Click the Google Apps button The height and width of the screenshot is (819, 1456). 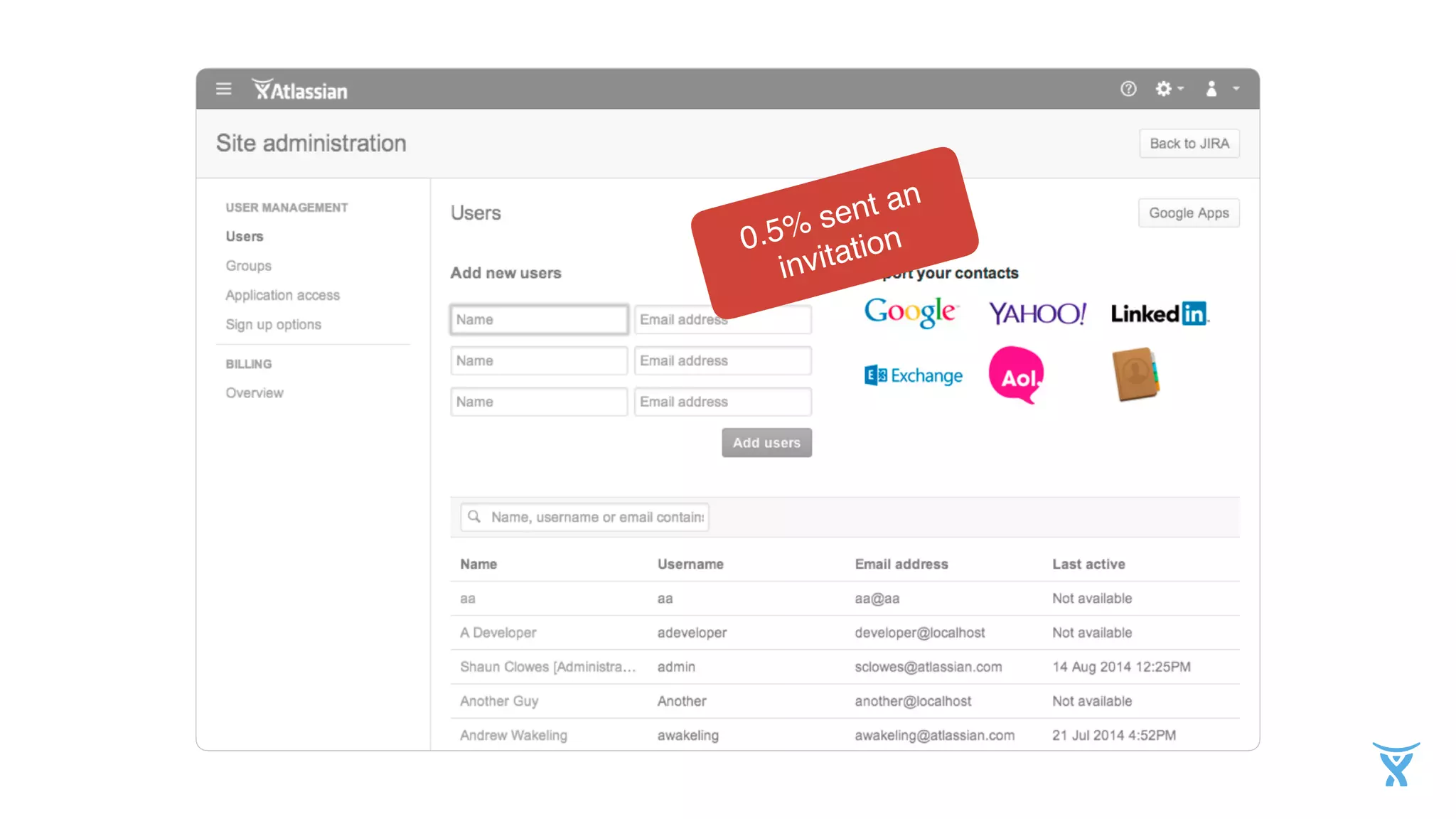(x=1188, y=213)
